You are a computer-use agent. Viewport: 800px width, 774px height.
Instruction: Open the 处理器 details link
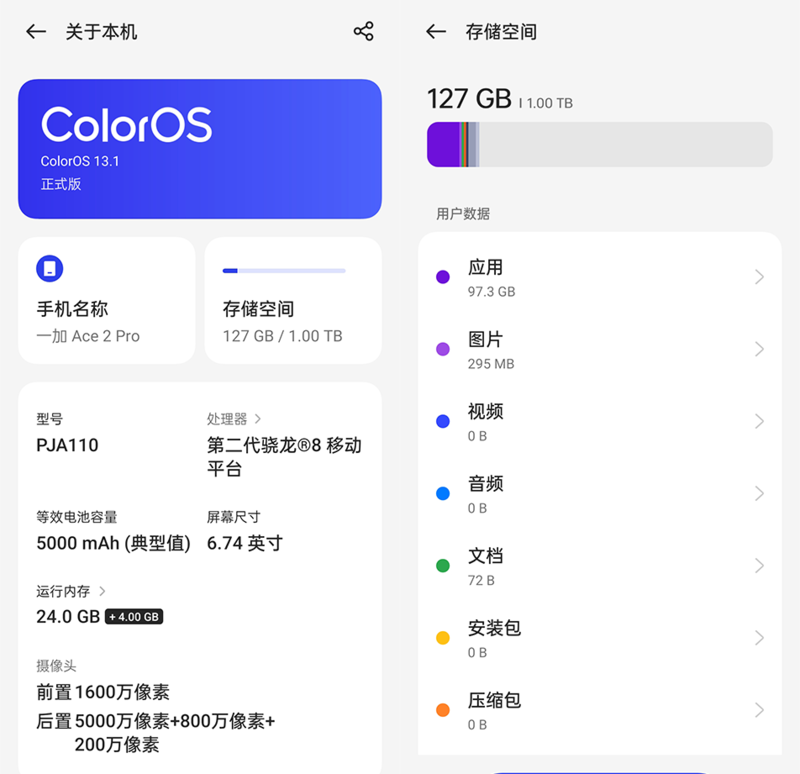click(235, 419)
